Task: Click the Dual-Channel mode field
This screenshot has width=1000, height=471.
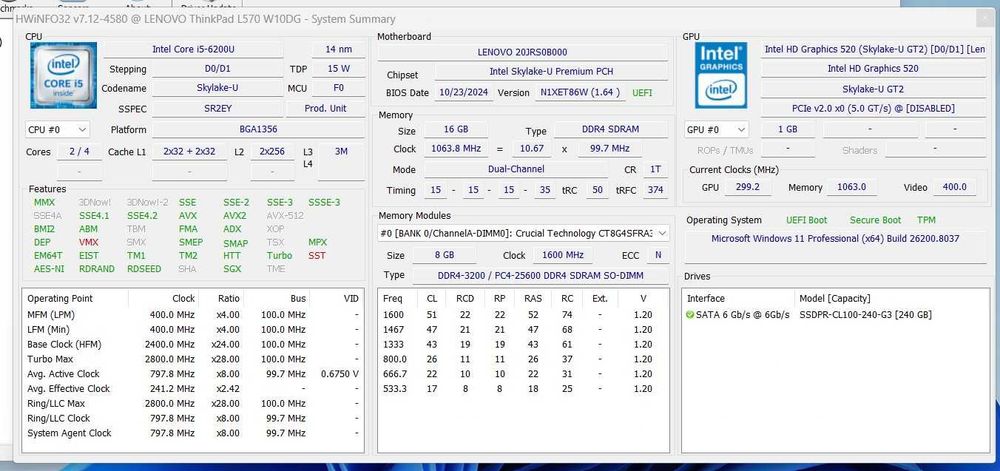Action: [516, 170]
